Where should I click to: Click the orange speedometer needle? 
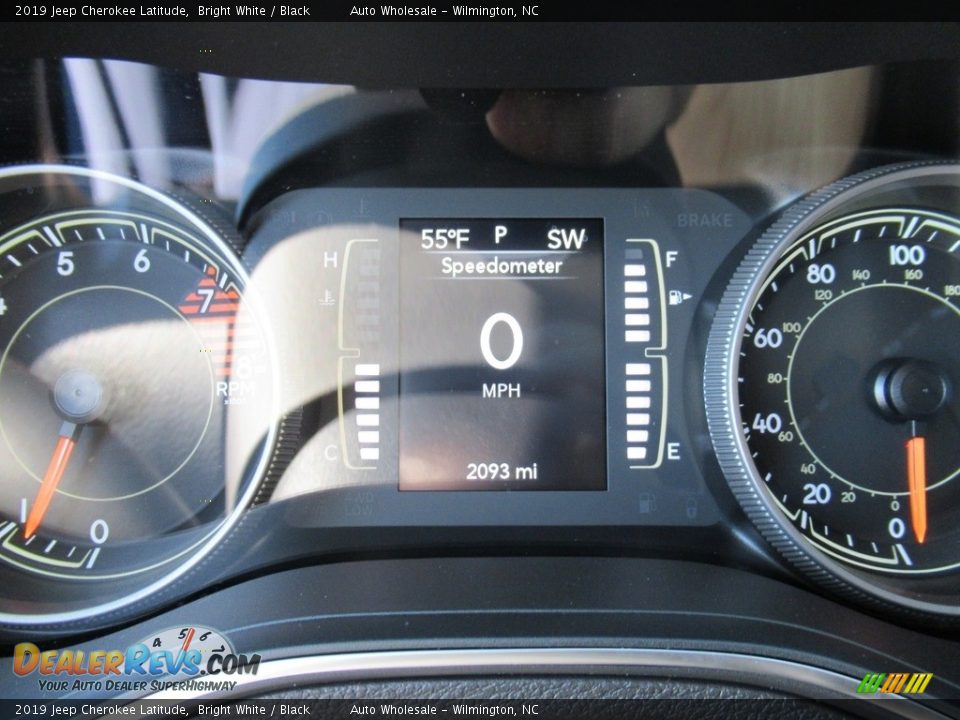coord(916,487)
